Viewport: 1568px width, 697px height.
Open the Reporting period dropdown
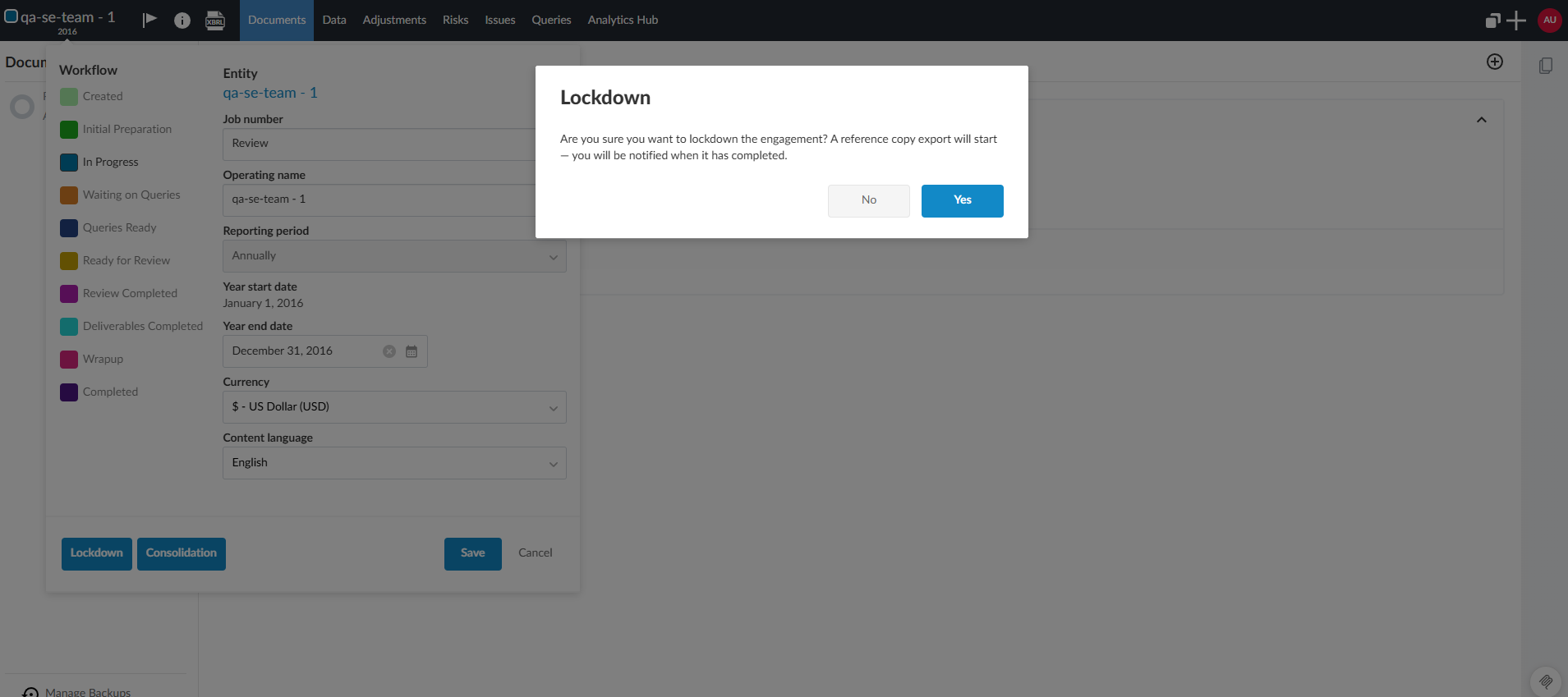(394, 256)
